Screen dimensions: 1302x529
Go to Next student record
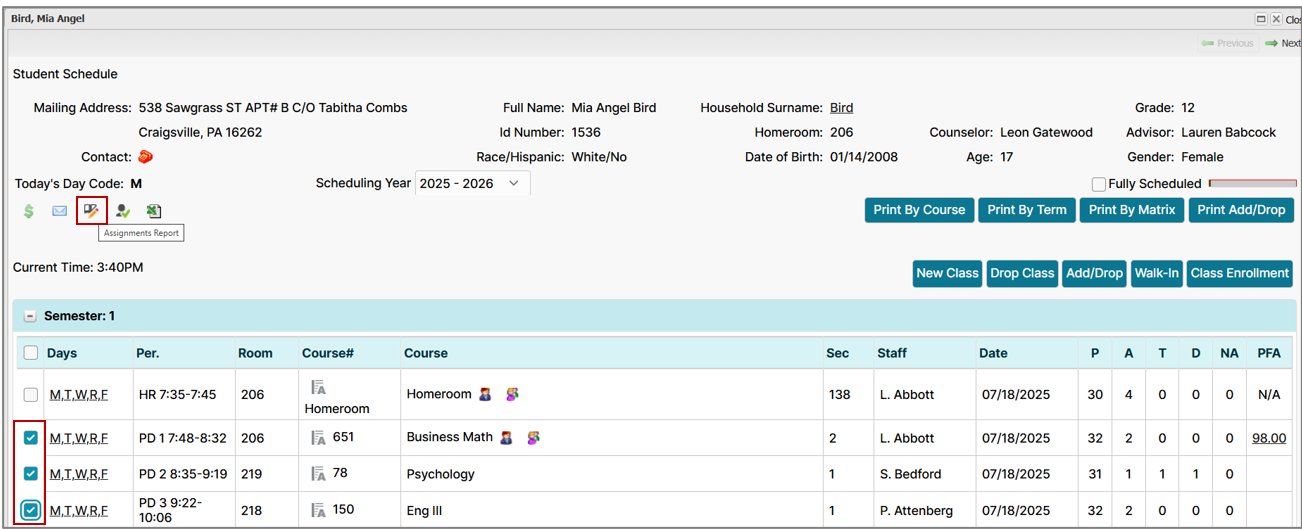[1282, 43]
